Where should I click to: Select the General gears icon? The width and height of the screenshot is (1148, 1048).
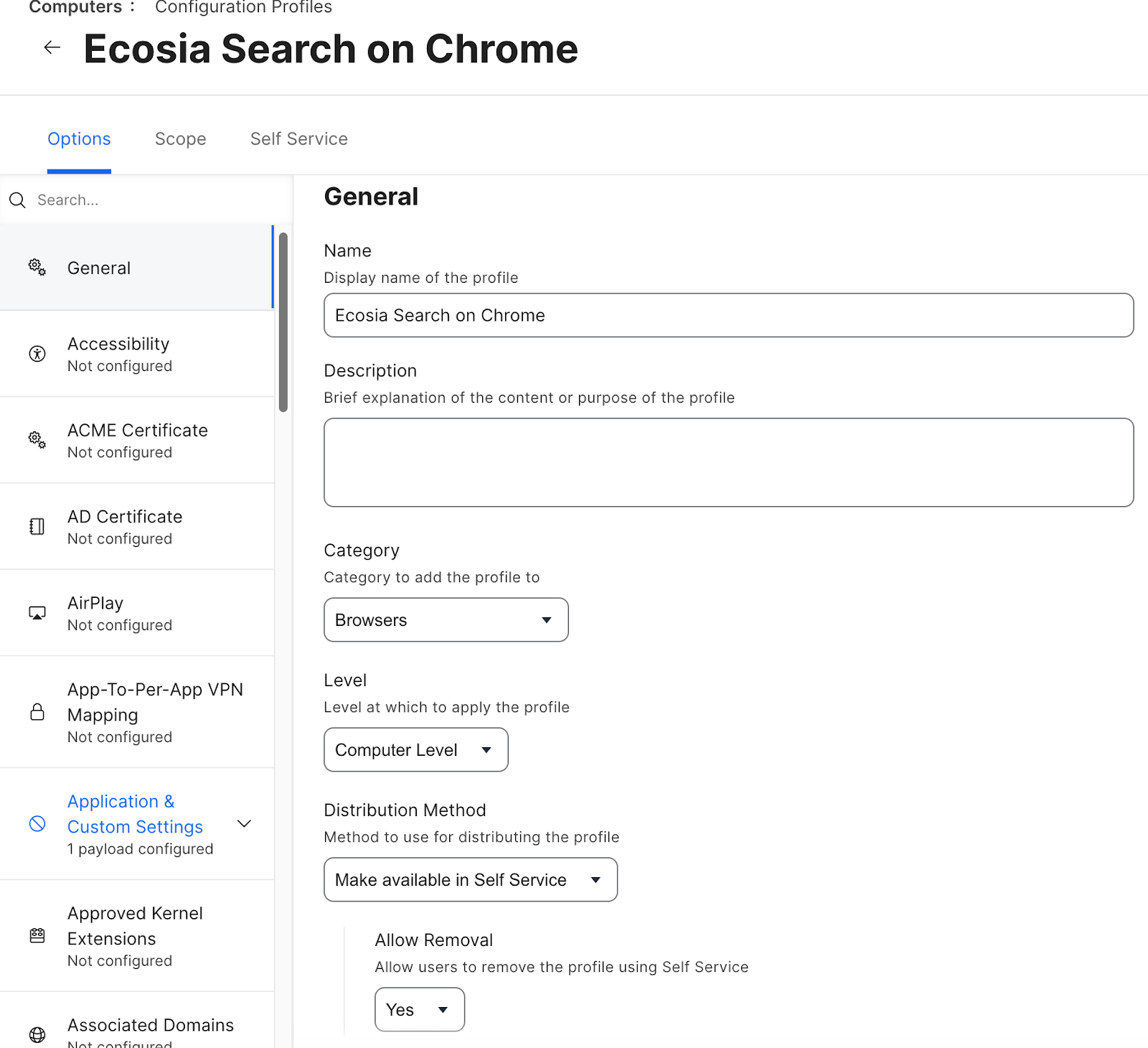[x=37, y=268]
